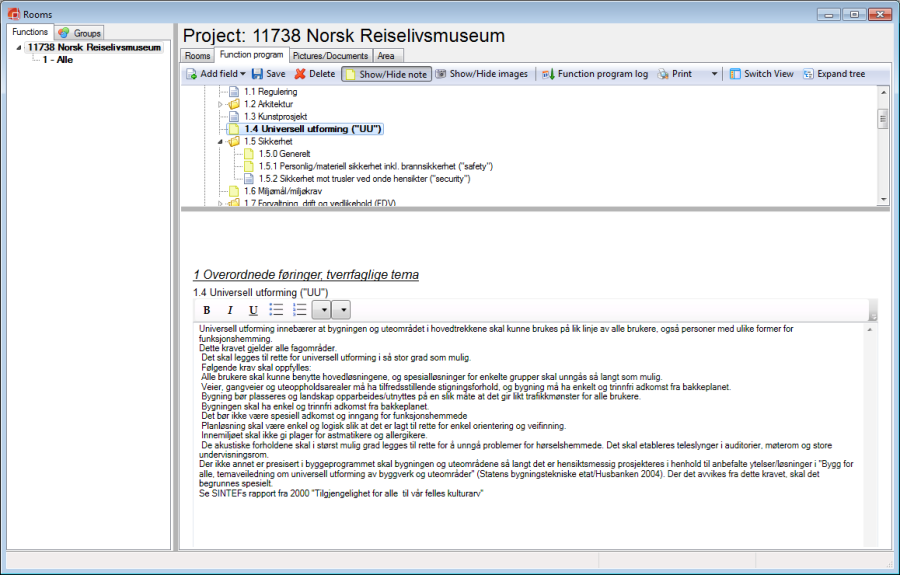Image resolution: width=900 pixels, height=575 pixels.
Task: Select the Functions tab in the left panel
Action: (x=30, y=32)
